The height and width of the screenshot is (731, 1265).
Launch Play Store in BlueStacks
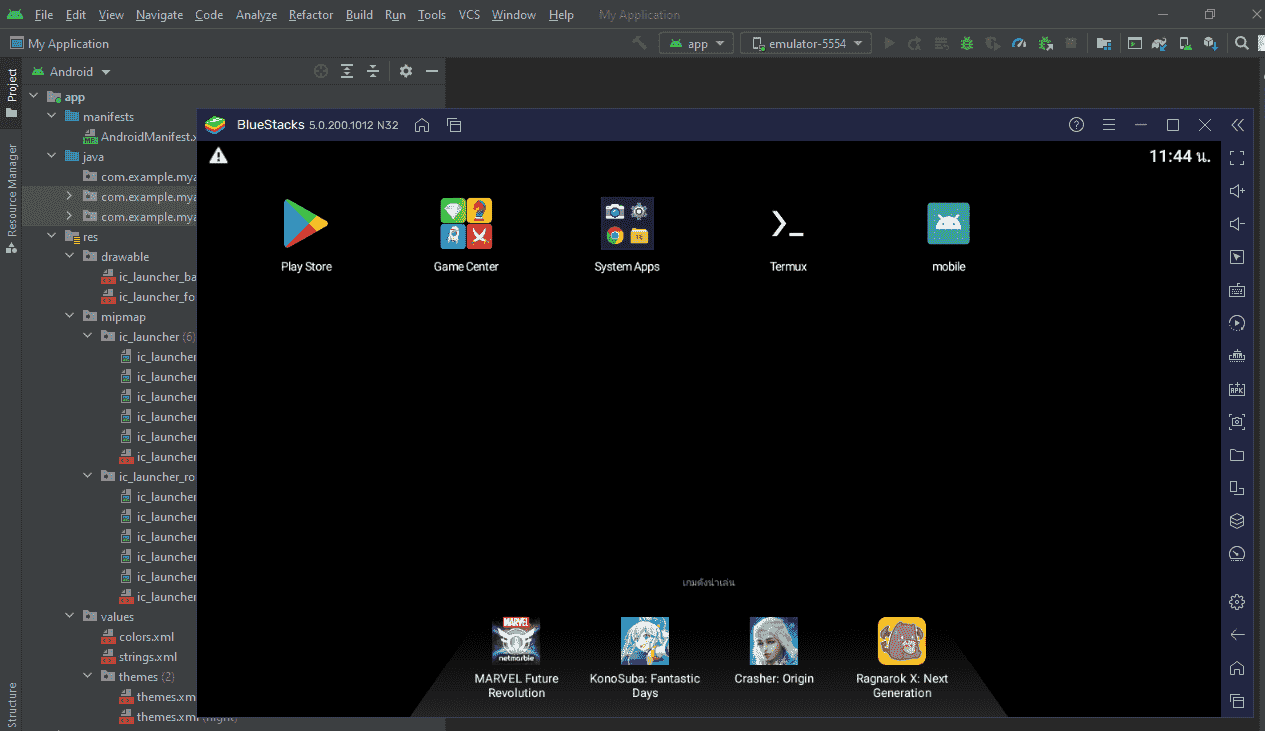(306, 235)
